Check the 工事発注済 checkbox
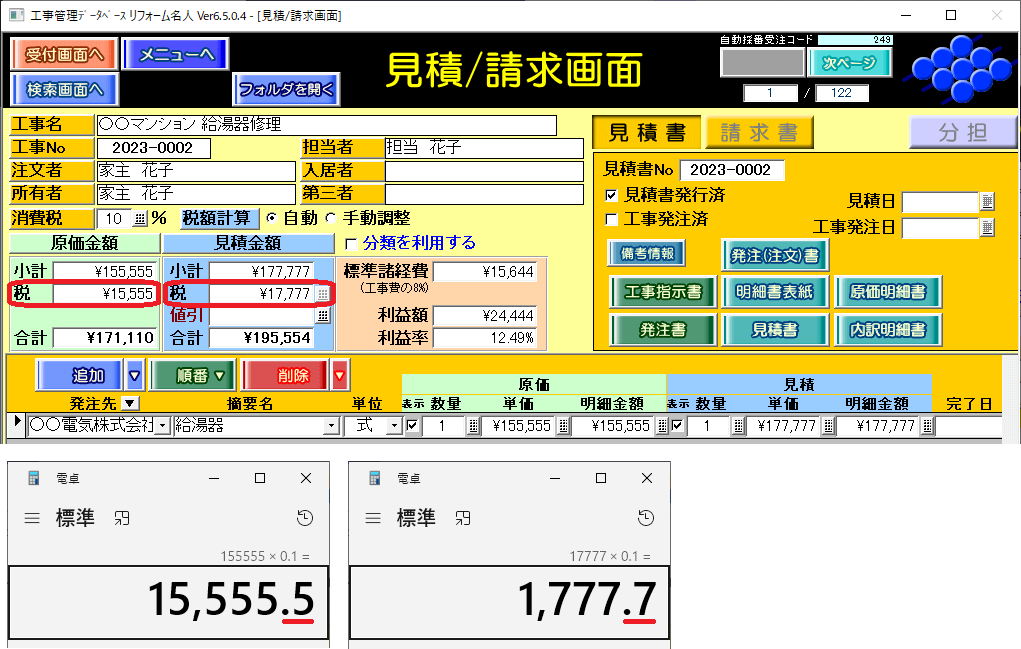This screenshot has height=649, width=1021. 612,219
